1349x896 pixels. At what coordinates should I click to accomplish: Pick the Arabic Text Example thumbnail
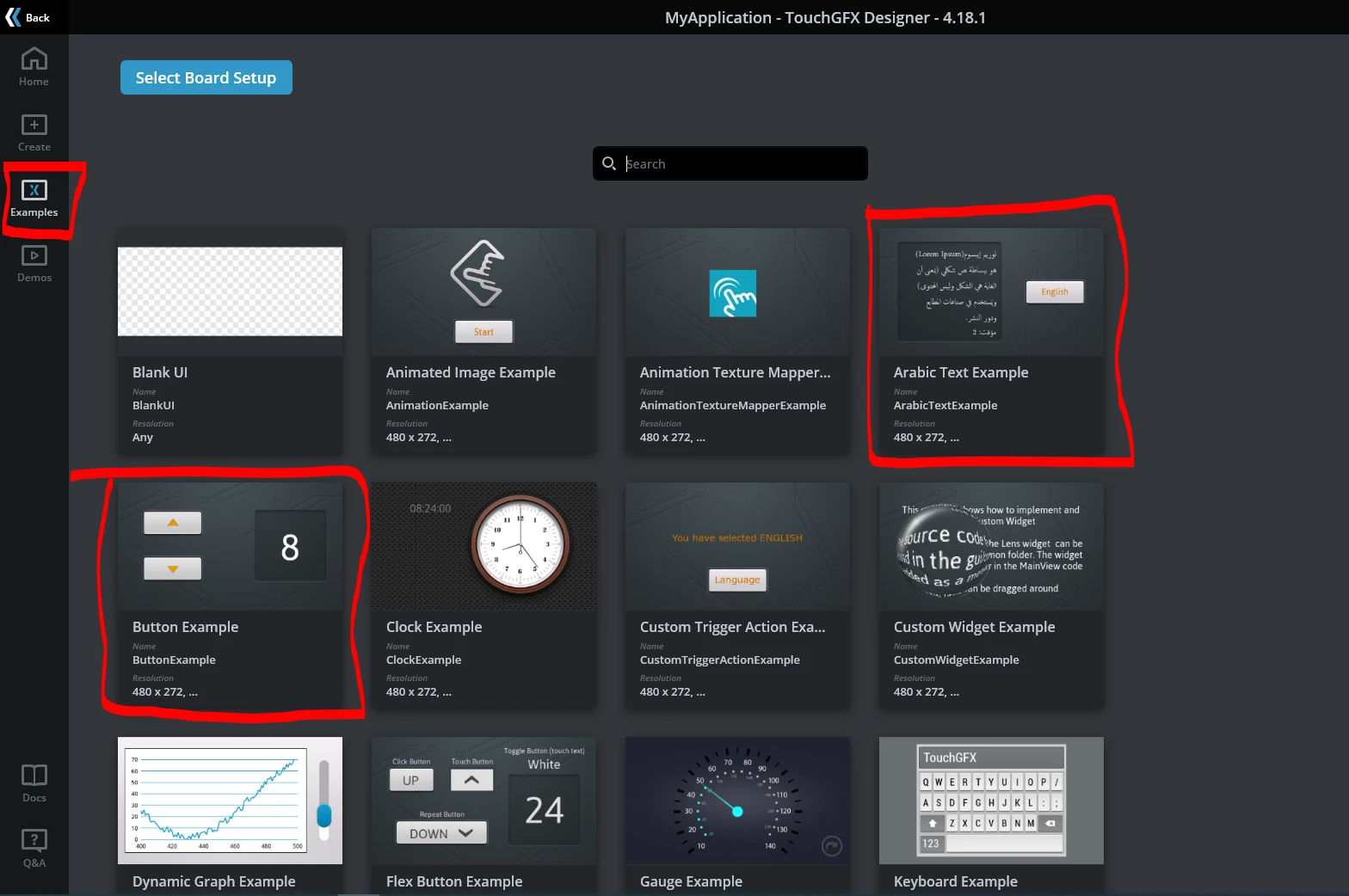point(991,292)
